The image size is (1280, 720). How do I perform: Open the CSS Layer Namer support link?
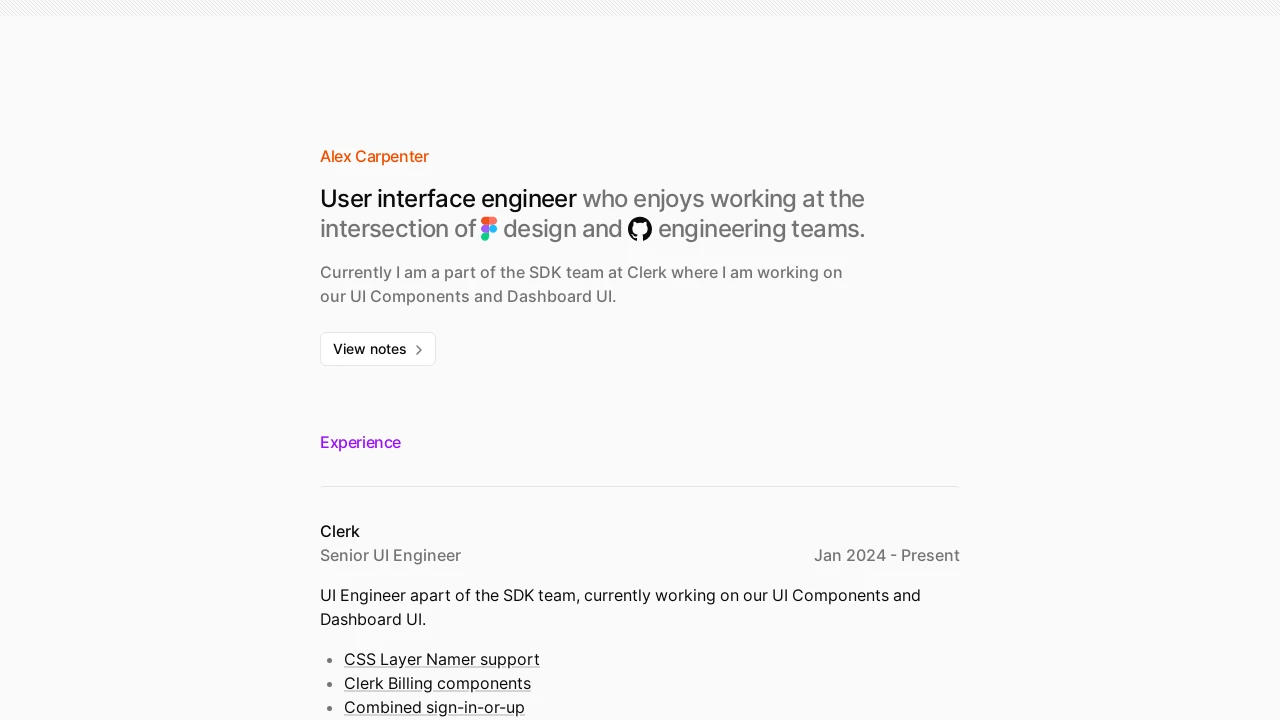[442, 659]
